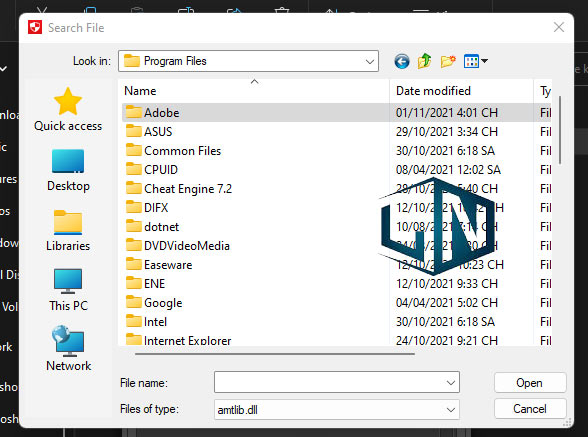Select the Common Files folder icon

click(134, 150)
